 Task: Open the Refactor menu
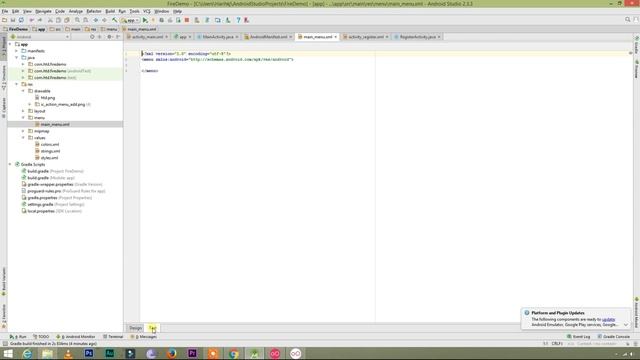tap(94, 11)
